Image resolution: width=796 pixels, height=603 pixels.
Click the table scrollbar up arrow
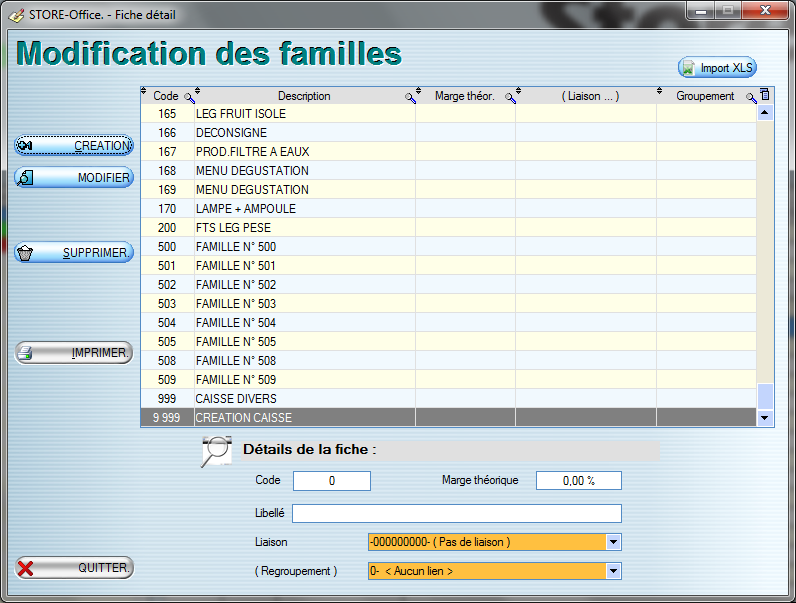(766, 113)
